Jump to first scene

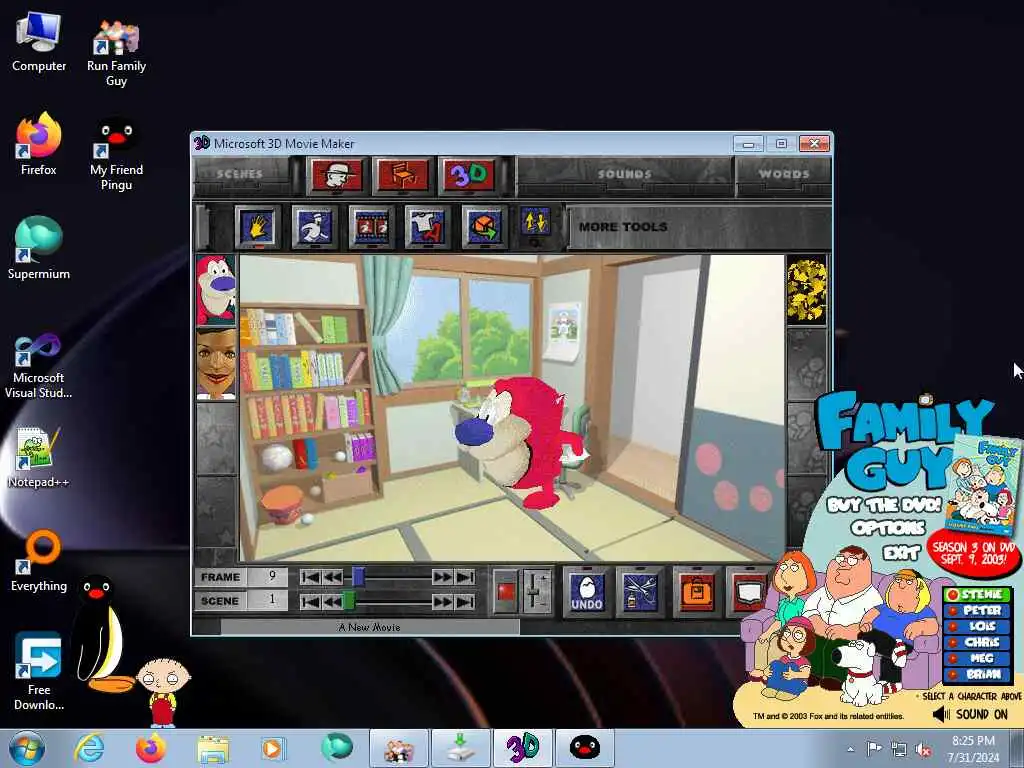pos(310,601)
